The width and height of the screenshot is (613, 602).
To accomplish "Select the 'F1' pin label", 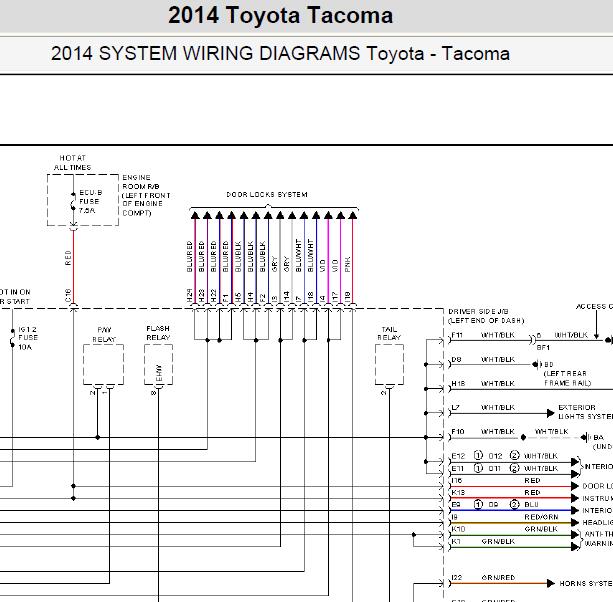I will coord(226,298).
